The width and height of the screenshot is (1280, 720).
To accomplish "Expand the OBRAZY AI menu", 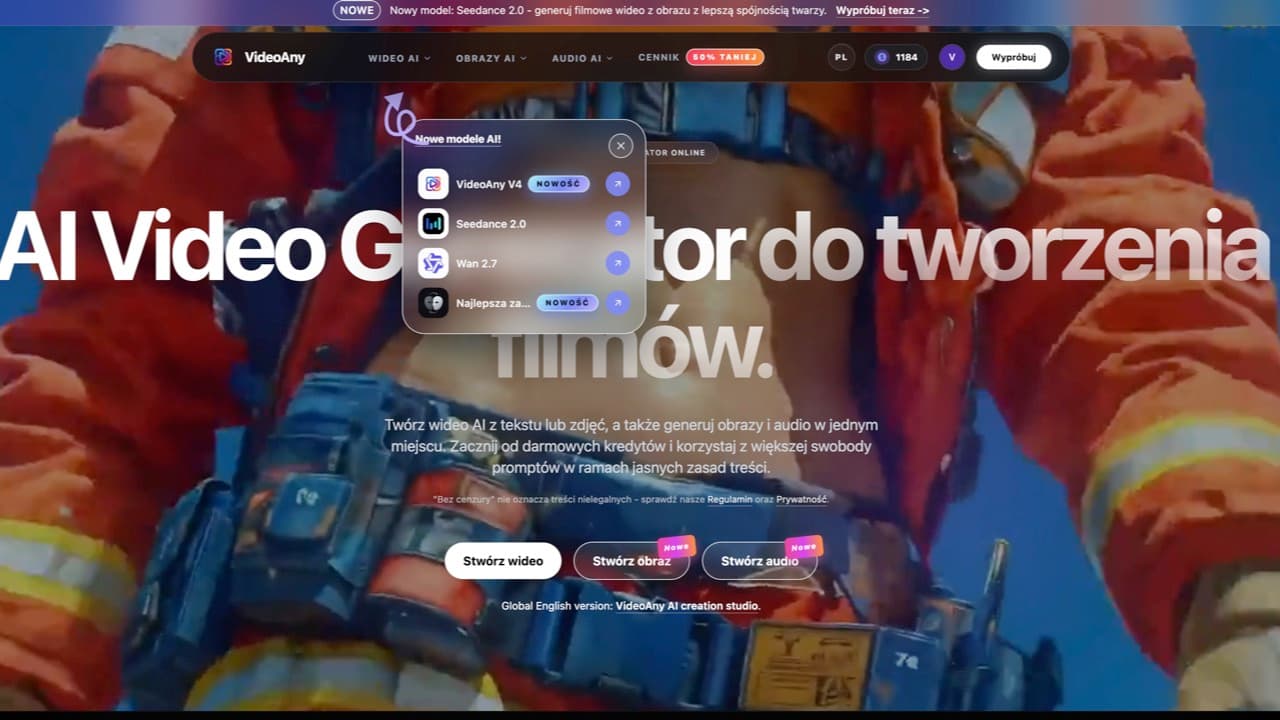I will tap(491, 58).
